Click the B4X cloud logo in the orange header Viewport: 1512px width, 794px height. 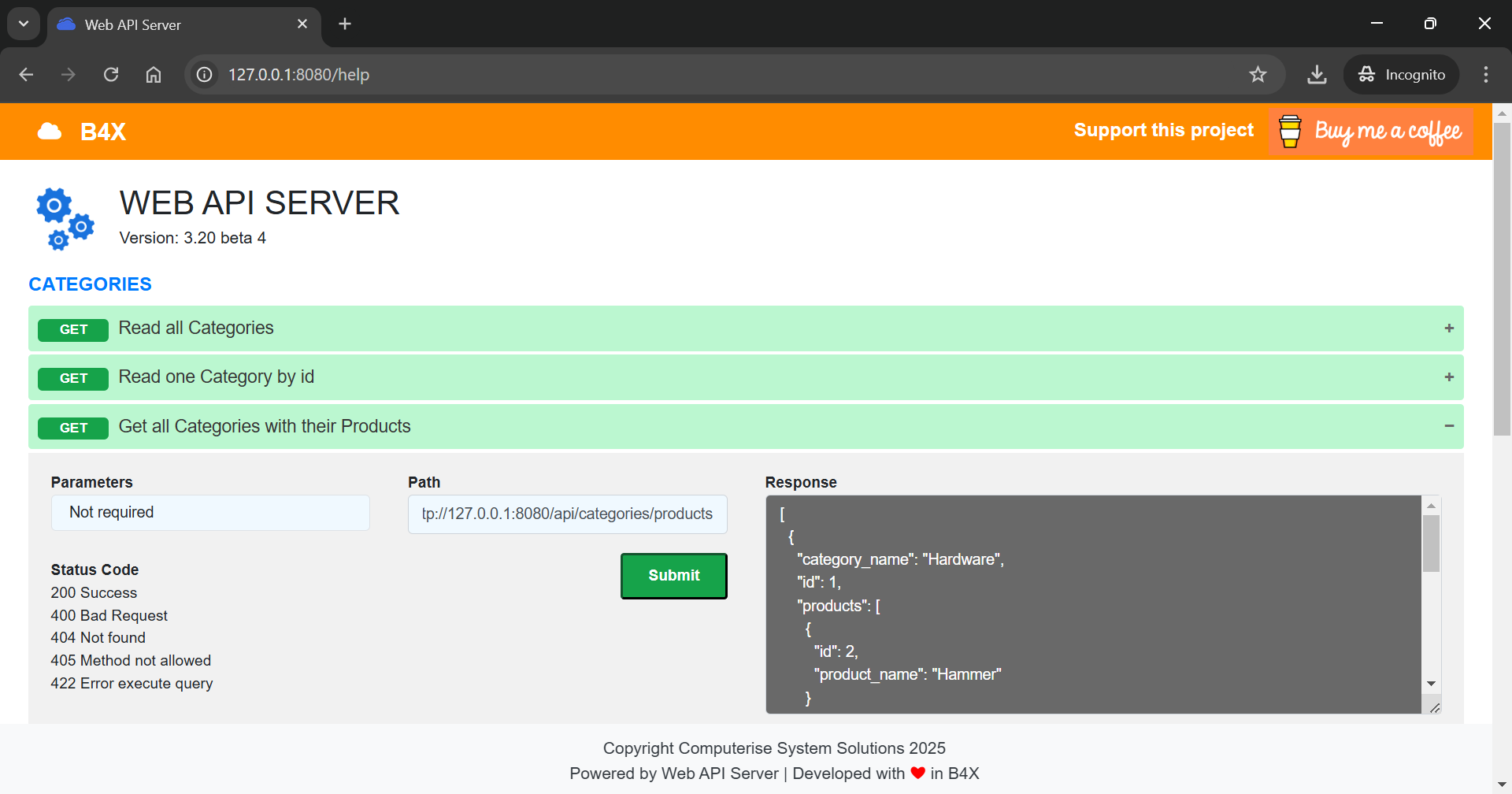point(49,131)
